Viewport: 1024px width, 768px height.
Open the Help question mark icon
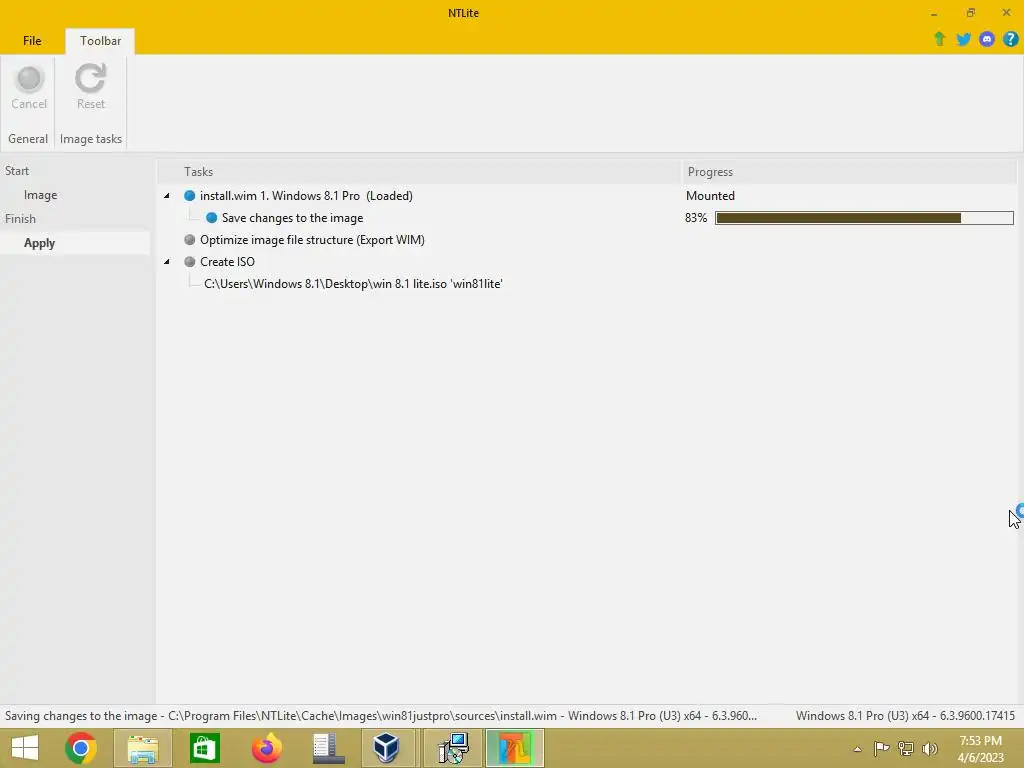coord(1010,39)
